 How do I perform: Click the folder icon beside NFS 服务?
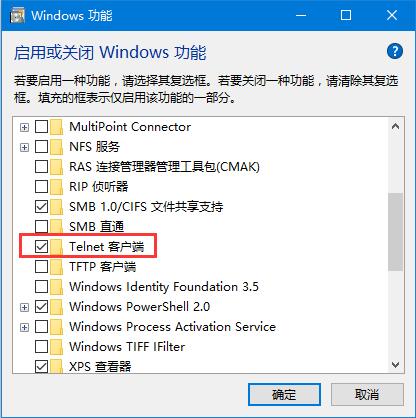click(57, 147)
